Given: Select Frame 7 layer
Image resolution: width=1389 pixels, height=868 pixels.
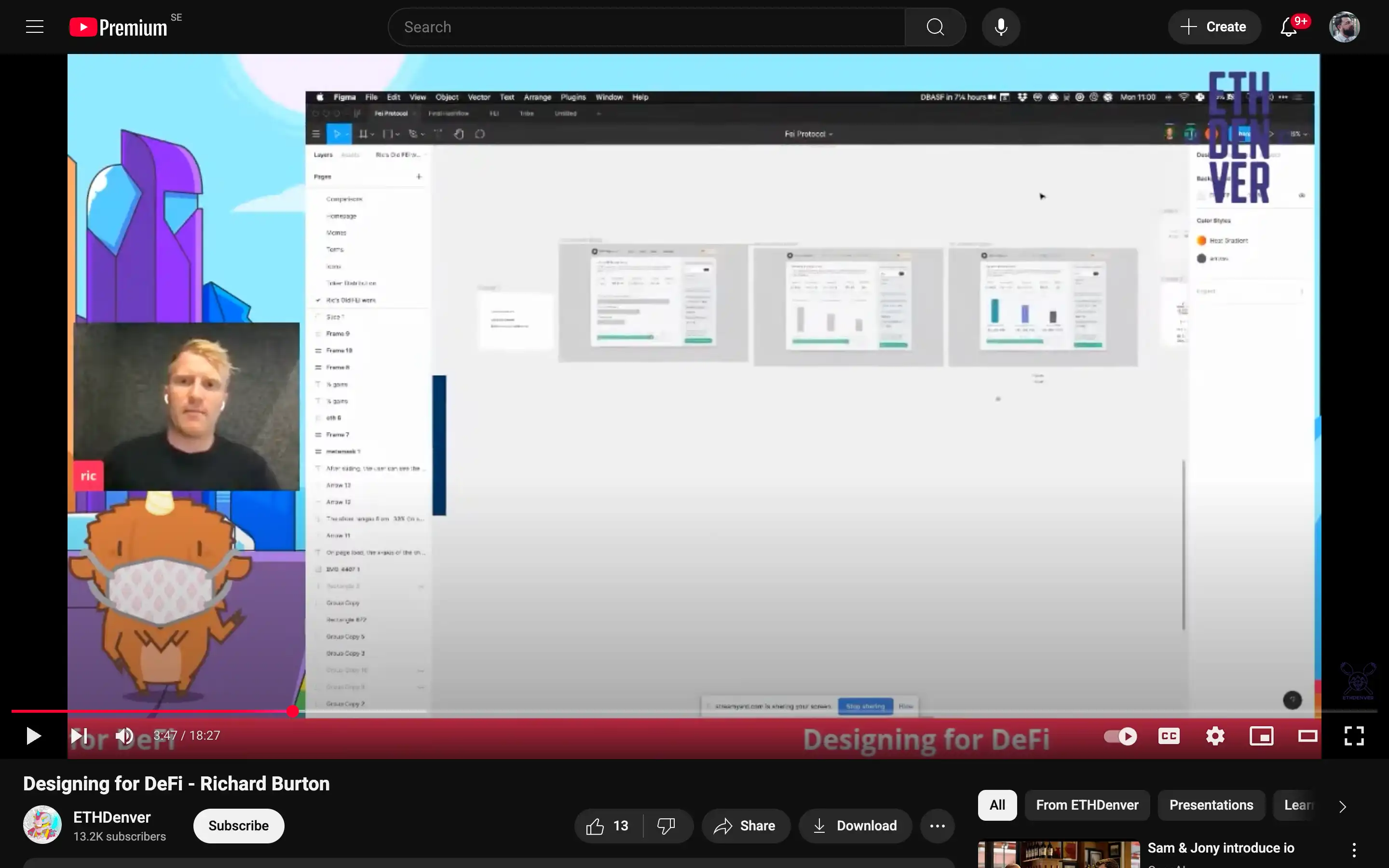Looking at the screenshot, I should pos(338,434).
